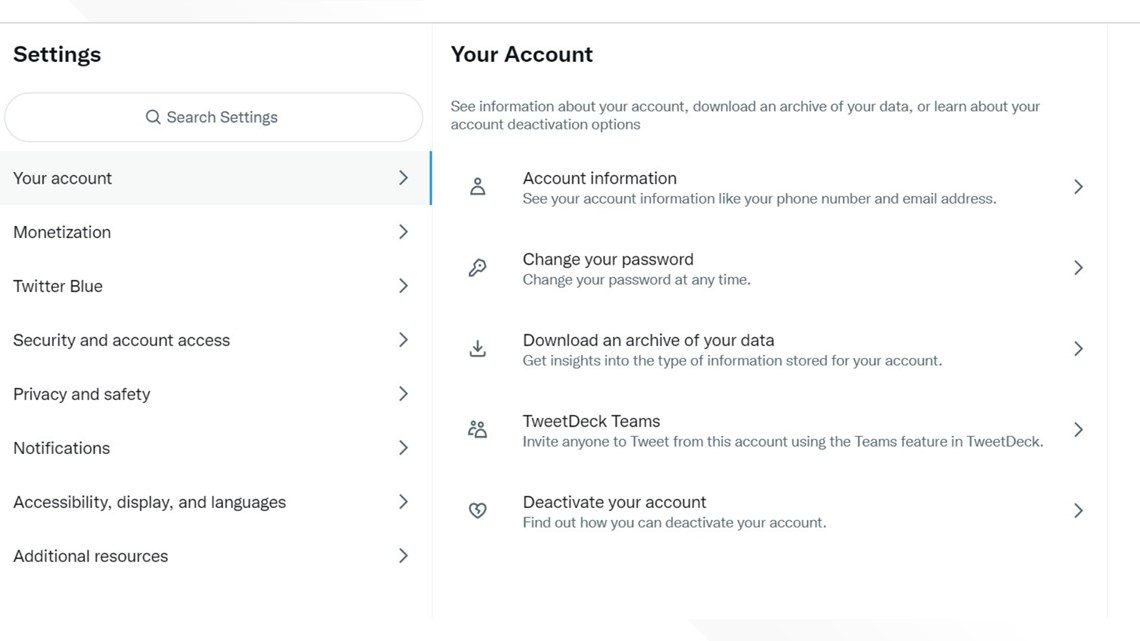The image size is (1140, 641).
Task: Select Your account in the settings menu
Action: 215,178
